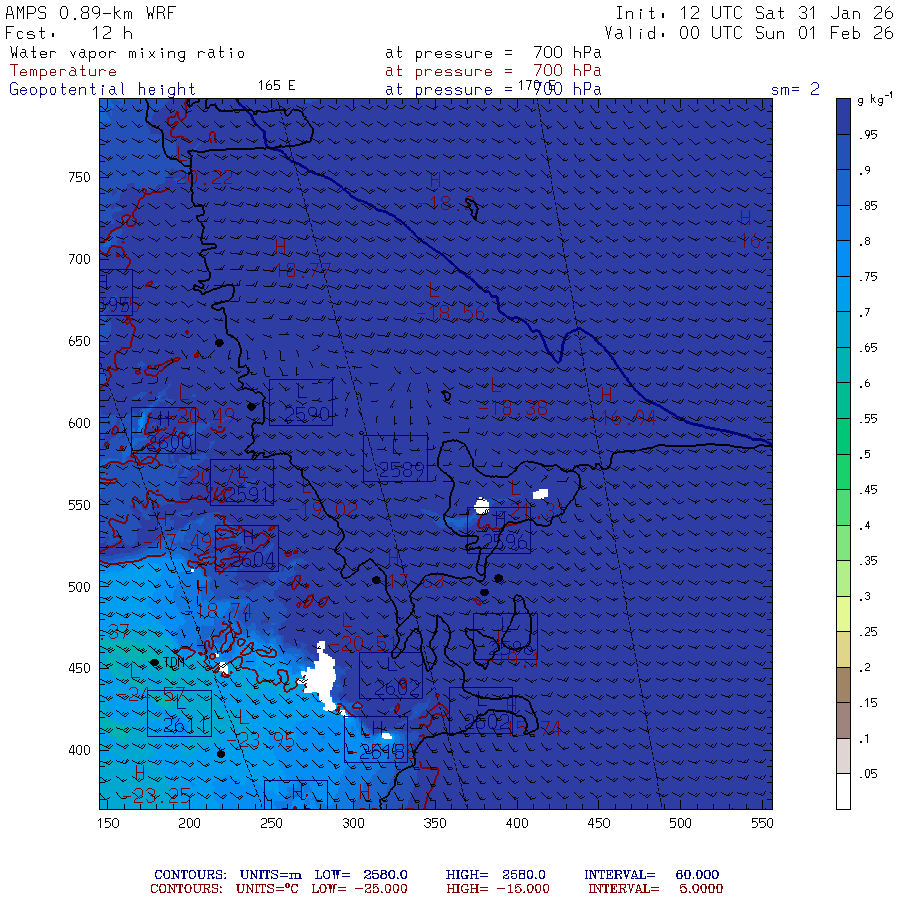Viewport: 900px width, 900px height.
Task: Click the red 'L -19.02' temperature label
Action: (x=323, y=498)
